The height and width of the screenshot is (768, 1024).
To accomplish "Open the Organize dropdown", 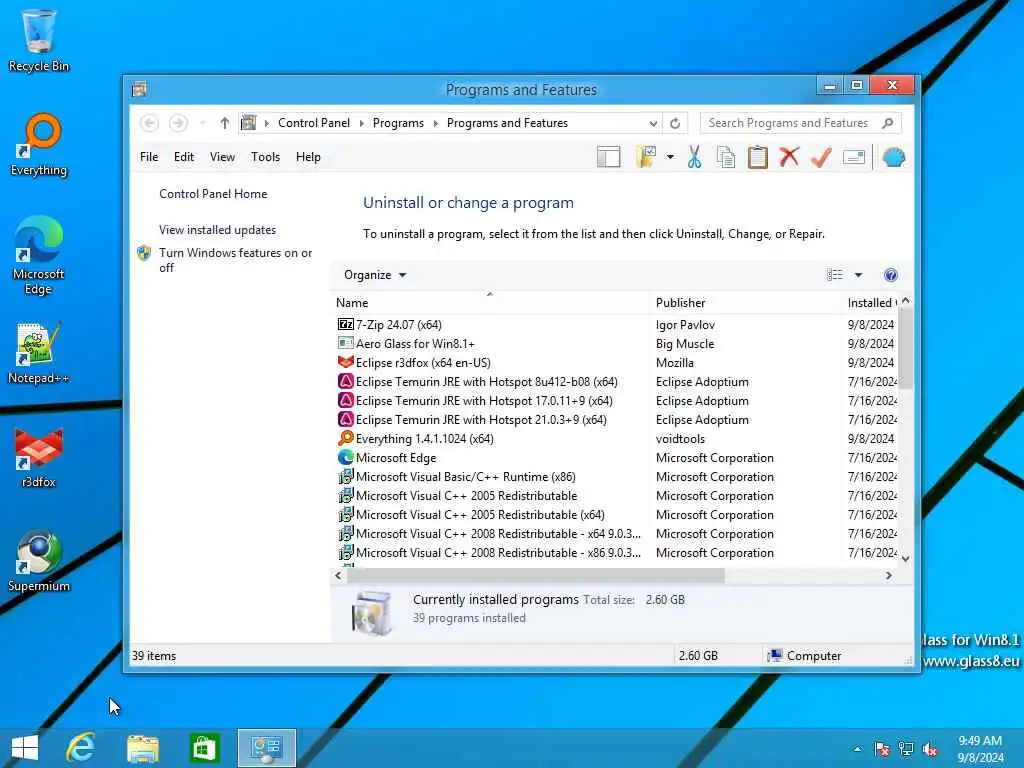I will (x=375, y=275).
